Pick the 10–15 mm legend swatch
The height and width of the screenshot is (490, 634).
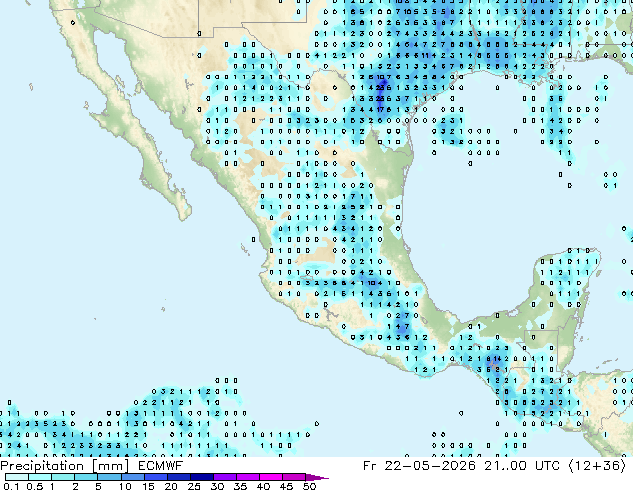tap(132, 477)
